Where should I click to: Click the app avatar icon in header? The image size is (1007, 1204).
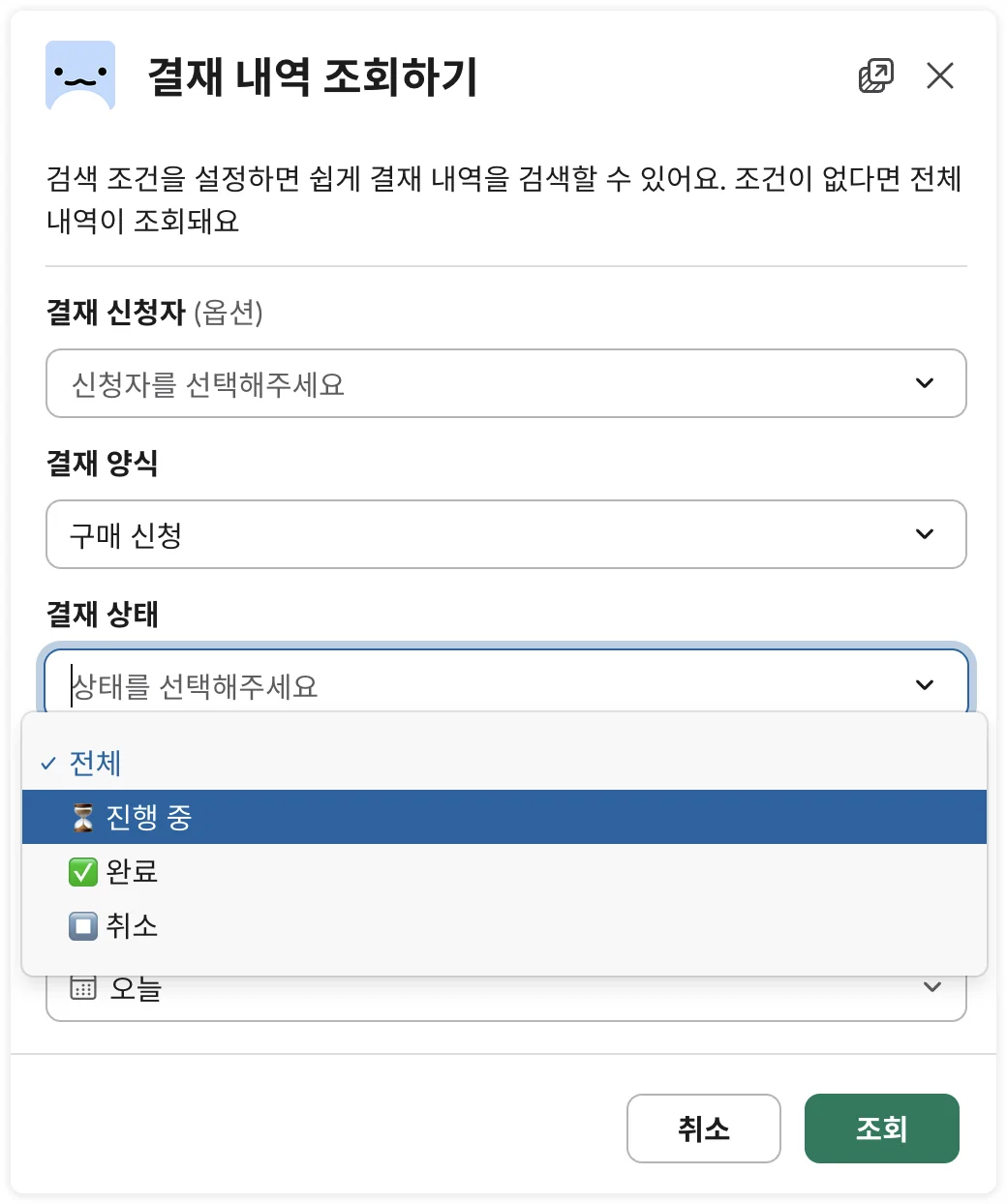point(80,75)
